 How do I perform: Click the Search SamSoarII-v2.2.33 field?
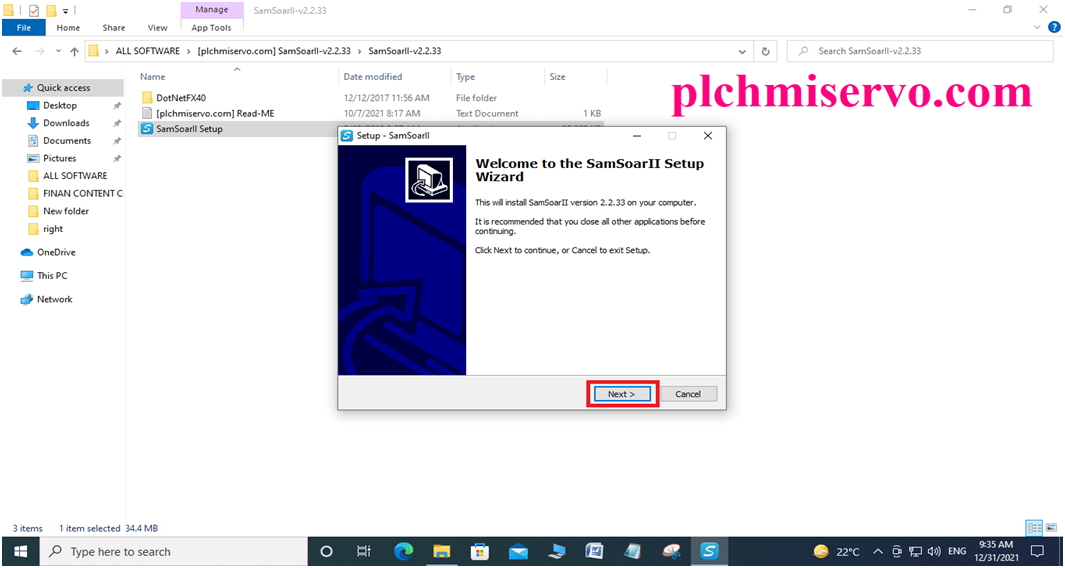[920, 51]
